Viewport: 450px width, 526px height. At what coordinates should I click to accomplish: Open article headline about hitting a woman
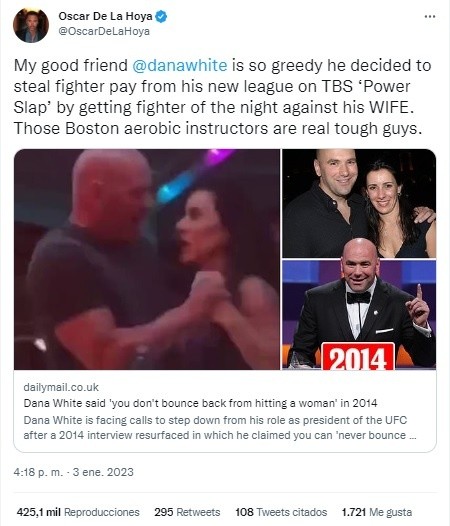tap(200, 403)
